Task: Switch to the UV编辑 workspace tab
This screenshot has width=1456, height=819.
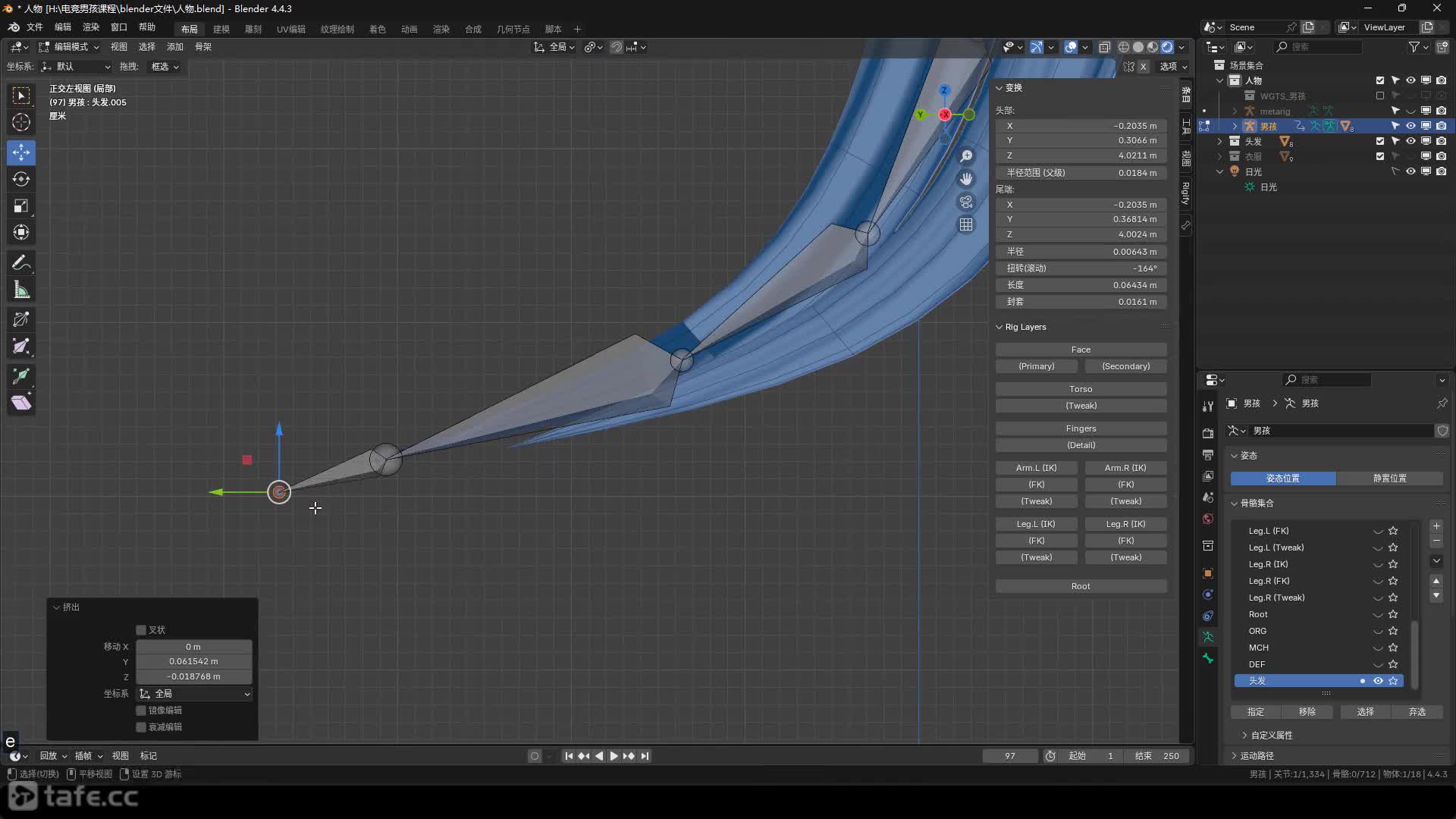Action: (x=290, y=29)
